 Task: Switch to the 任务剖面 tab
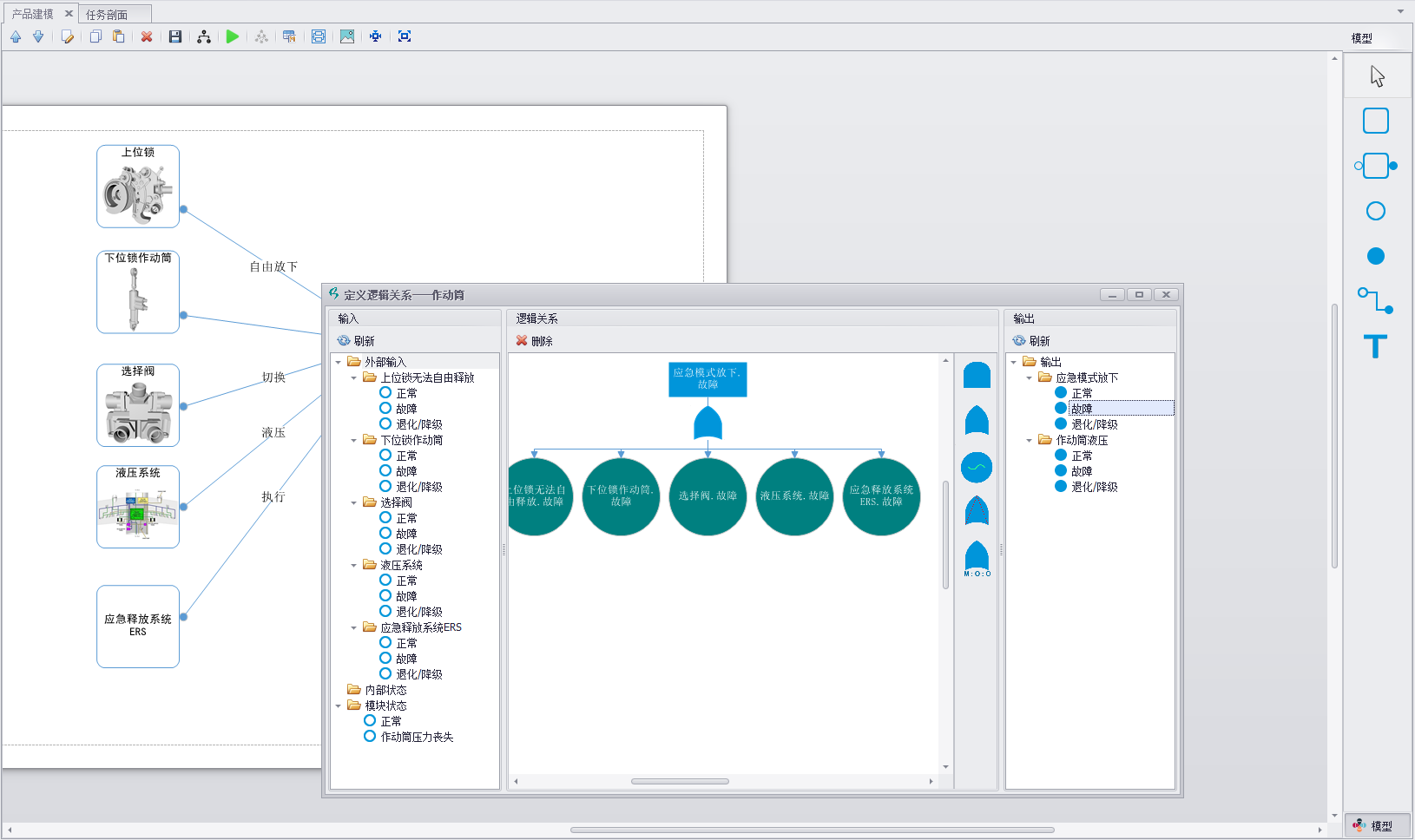107,15
